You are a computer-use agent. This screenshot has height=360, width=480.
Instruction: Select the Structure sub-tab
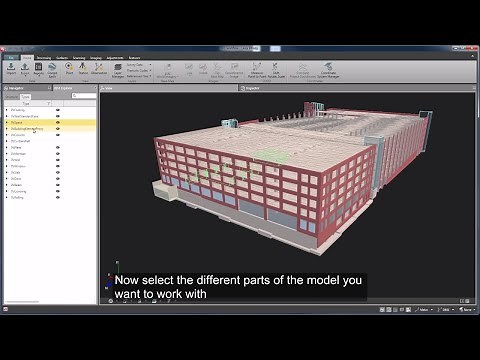coord(12,97)
